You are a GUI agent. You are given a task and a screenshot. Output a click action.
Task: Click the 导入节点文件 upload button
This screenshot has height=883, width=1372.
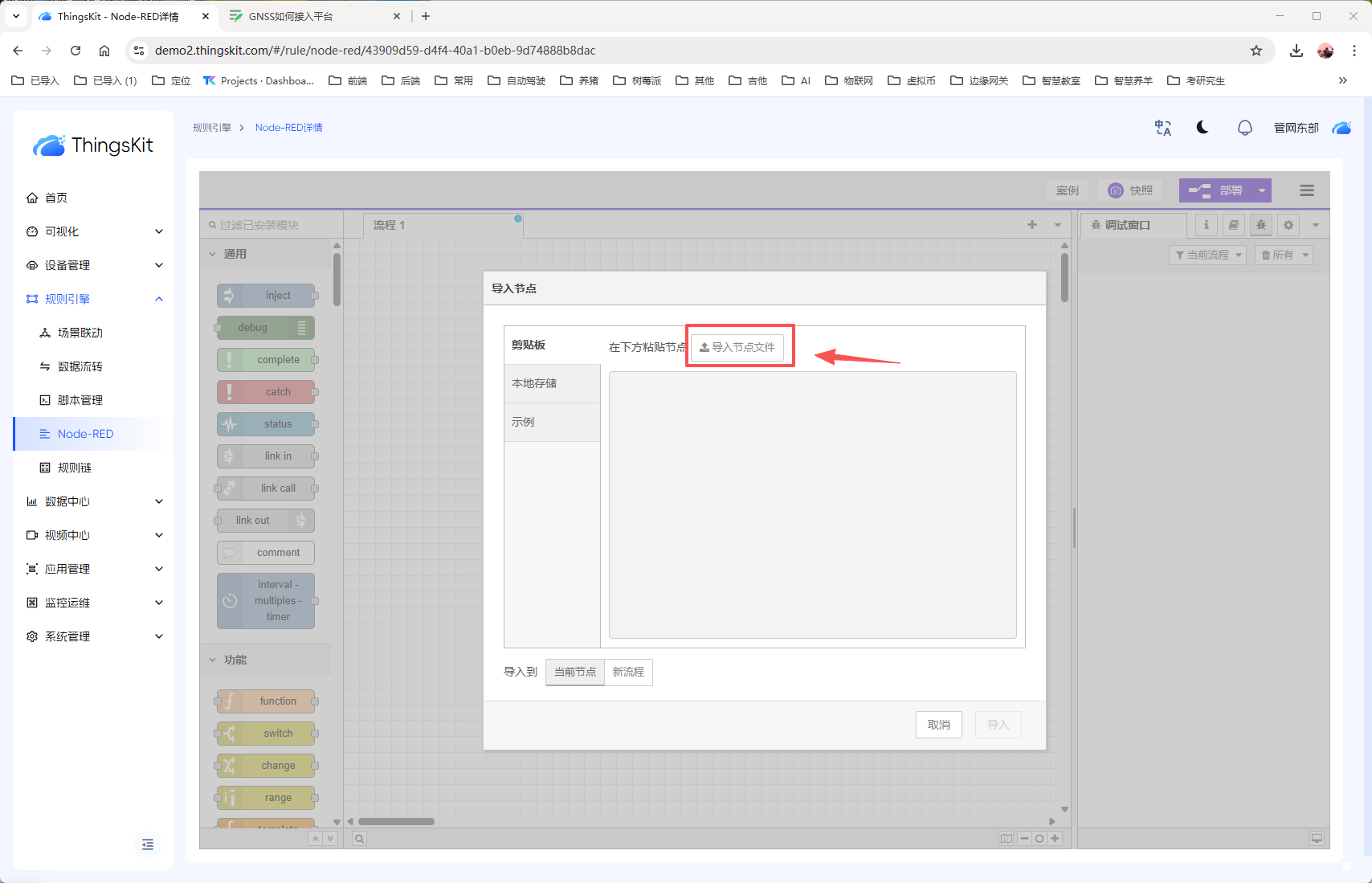pos(737,347)
